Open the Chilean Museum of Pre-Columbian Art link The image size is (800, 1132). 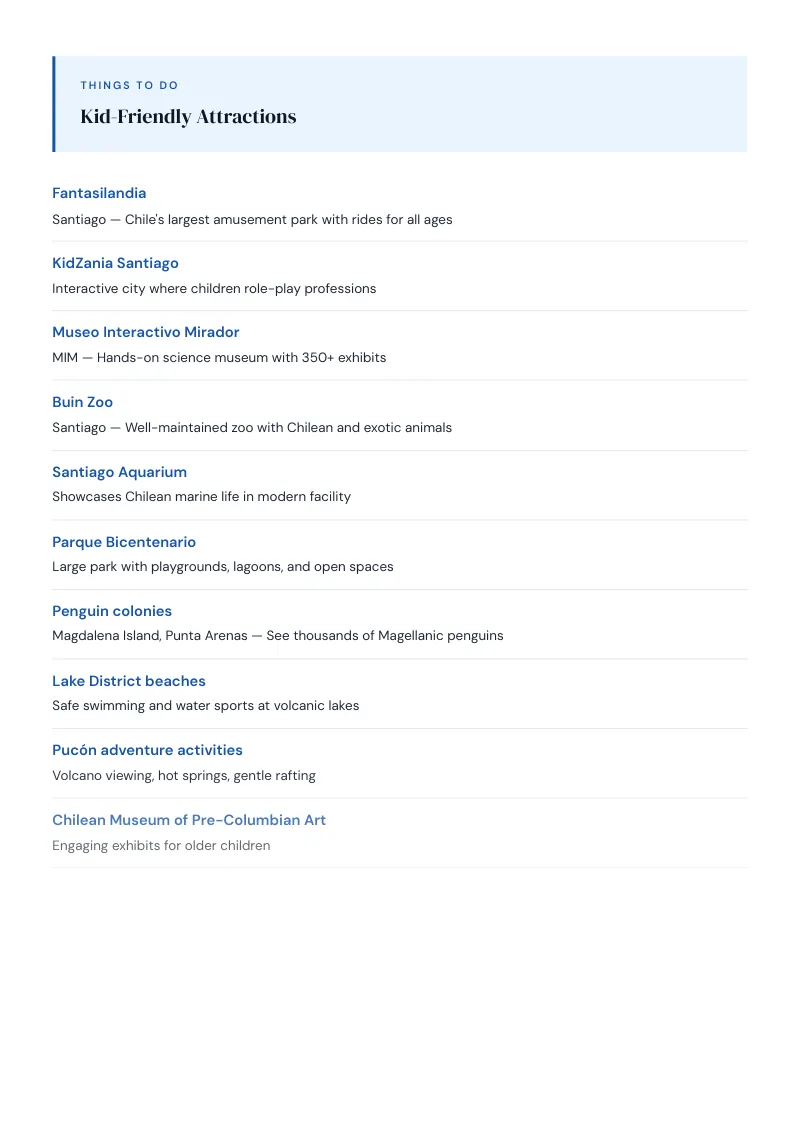tap(189, 820)
